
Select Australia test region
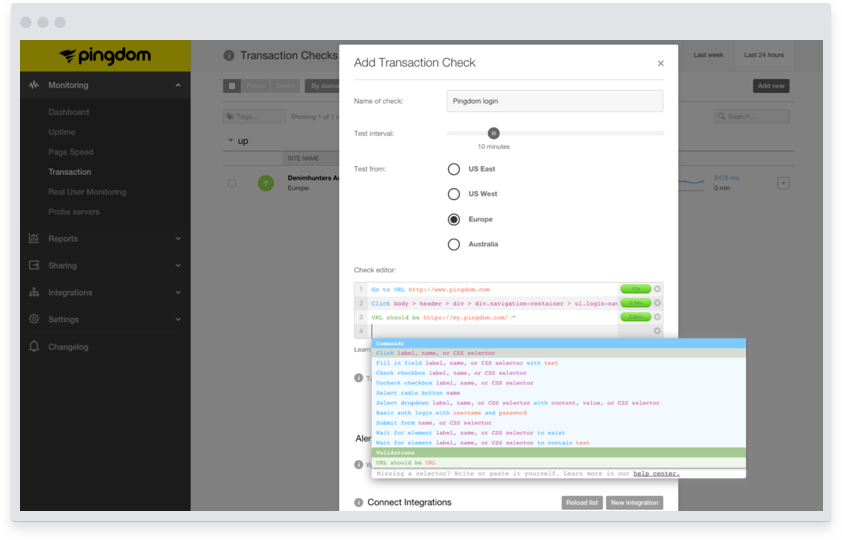point(454,244)
